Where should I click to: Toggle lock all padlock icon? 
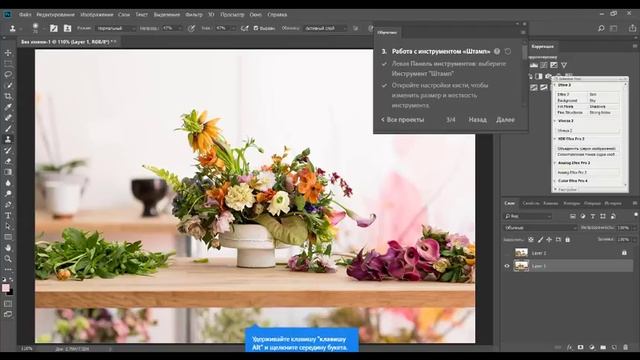coord(567,240)
